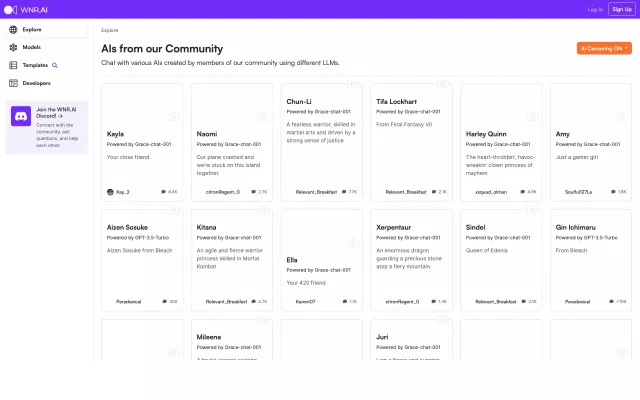Click the Log In link

[x=595, y=9]
